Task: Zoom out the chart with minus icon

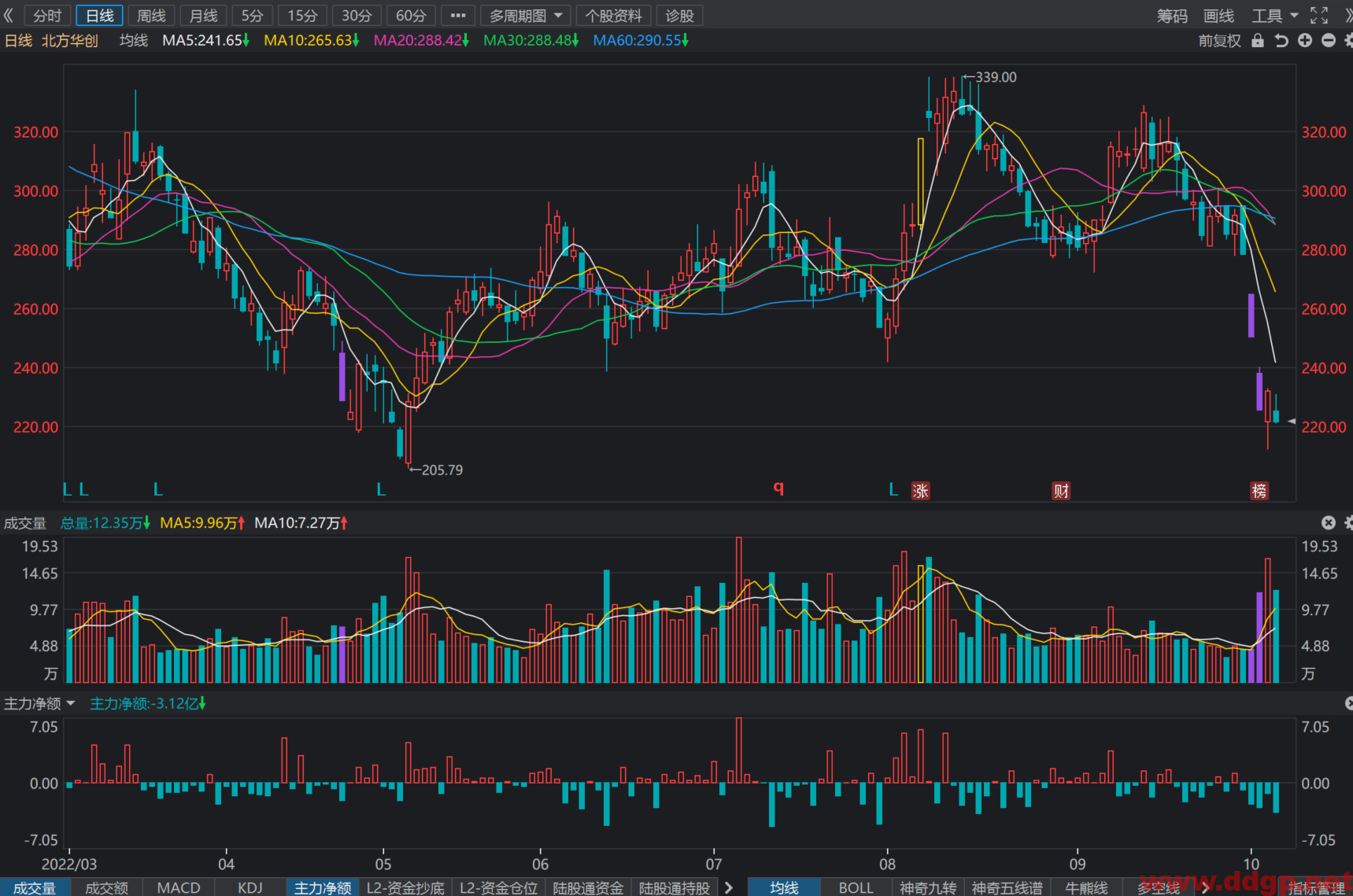Action: (x=1329, y=40)
